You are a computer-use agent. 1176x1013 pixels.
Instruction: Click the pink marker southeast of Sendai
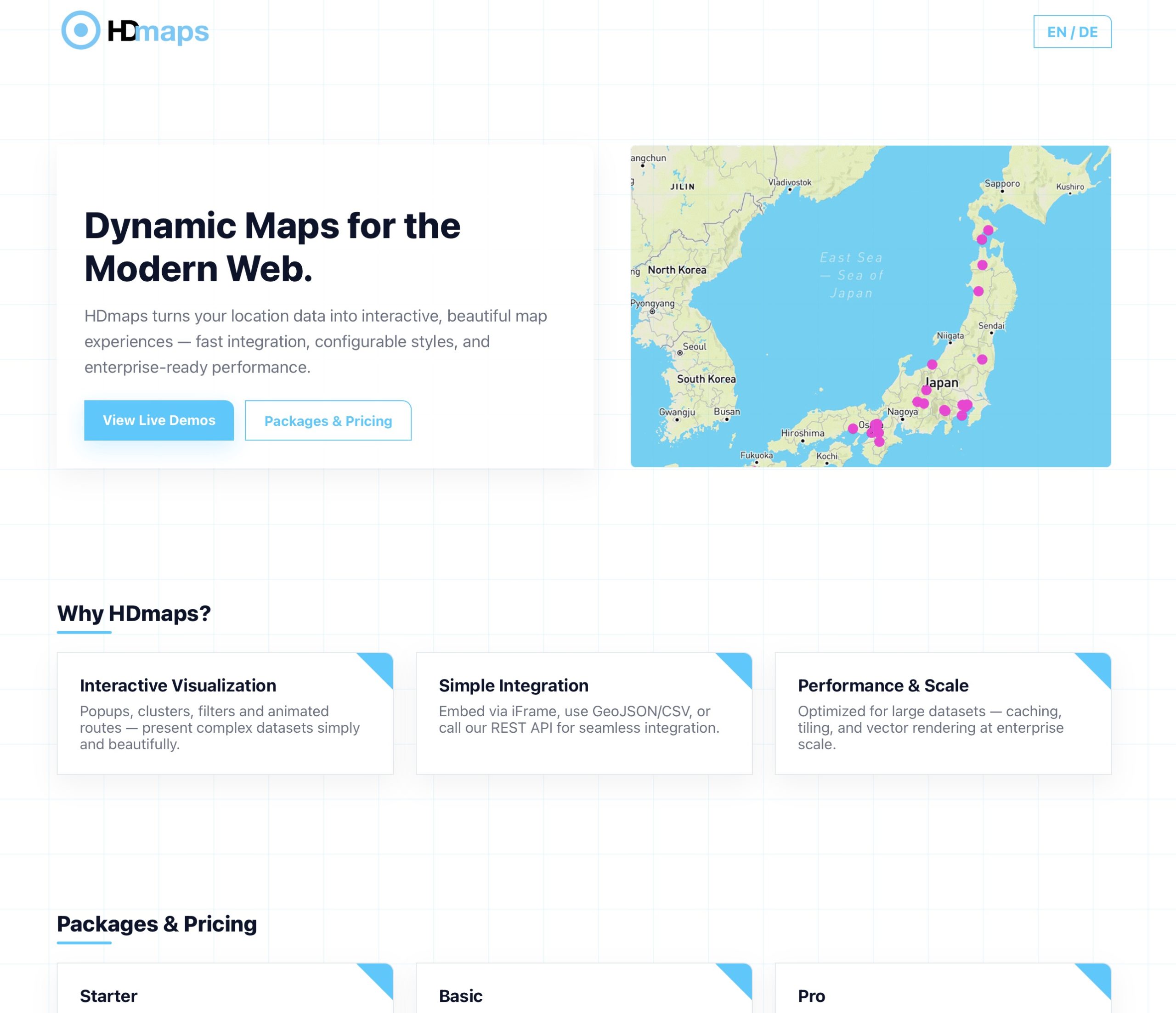982,359
